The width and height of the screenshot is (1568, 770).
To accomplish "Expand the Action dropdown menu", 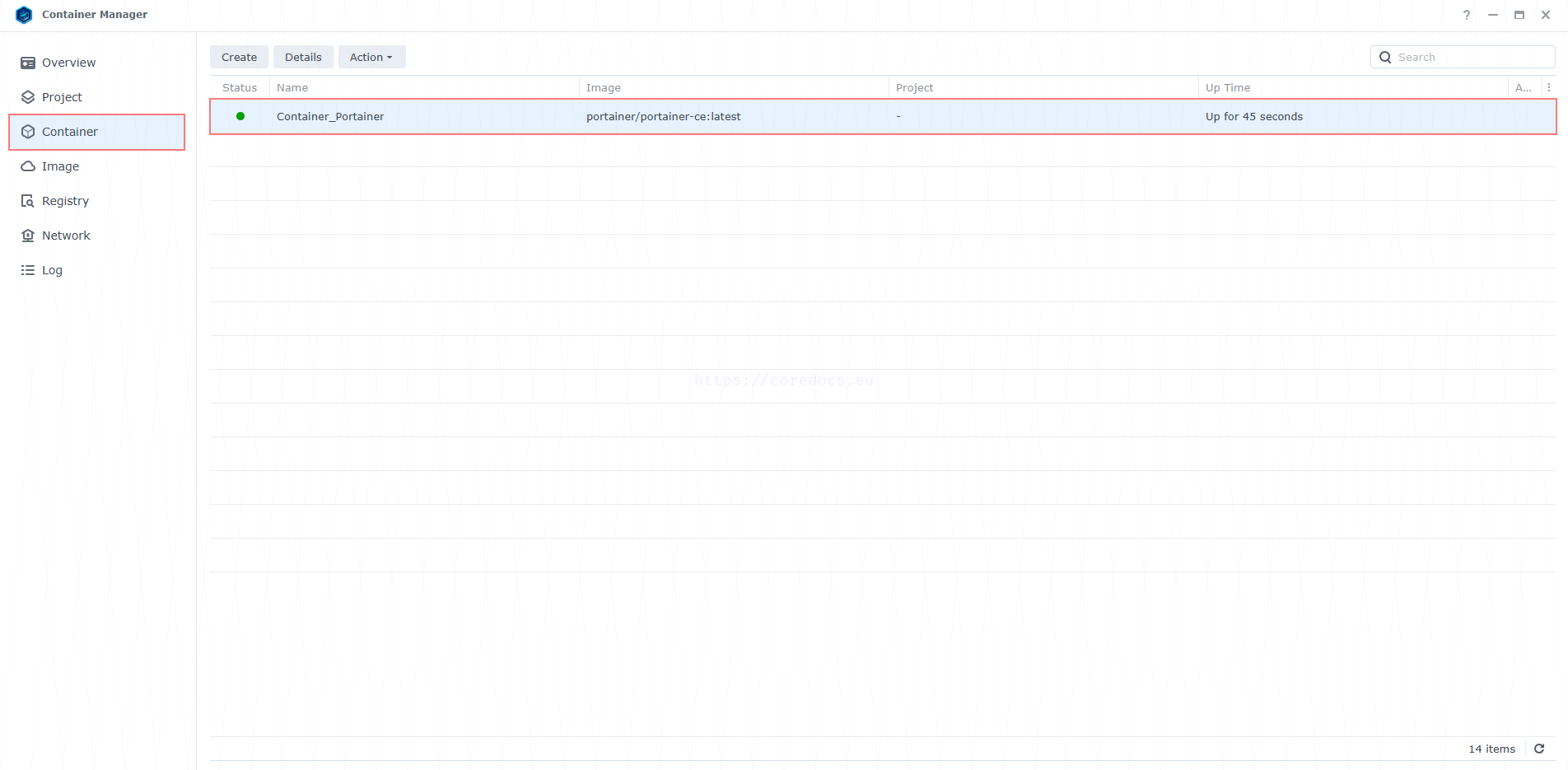I will click(371, 57).
